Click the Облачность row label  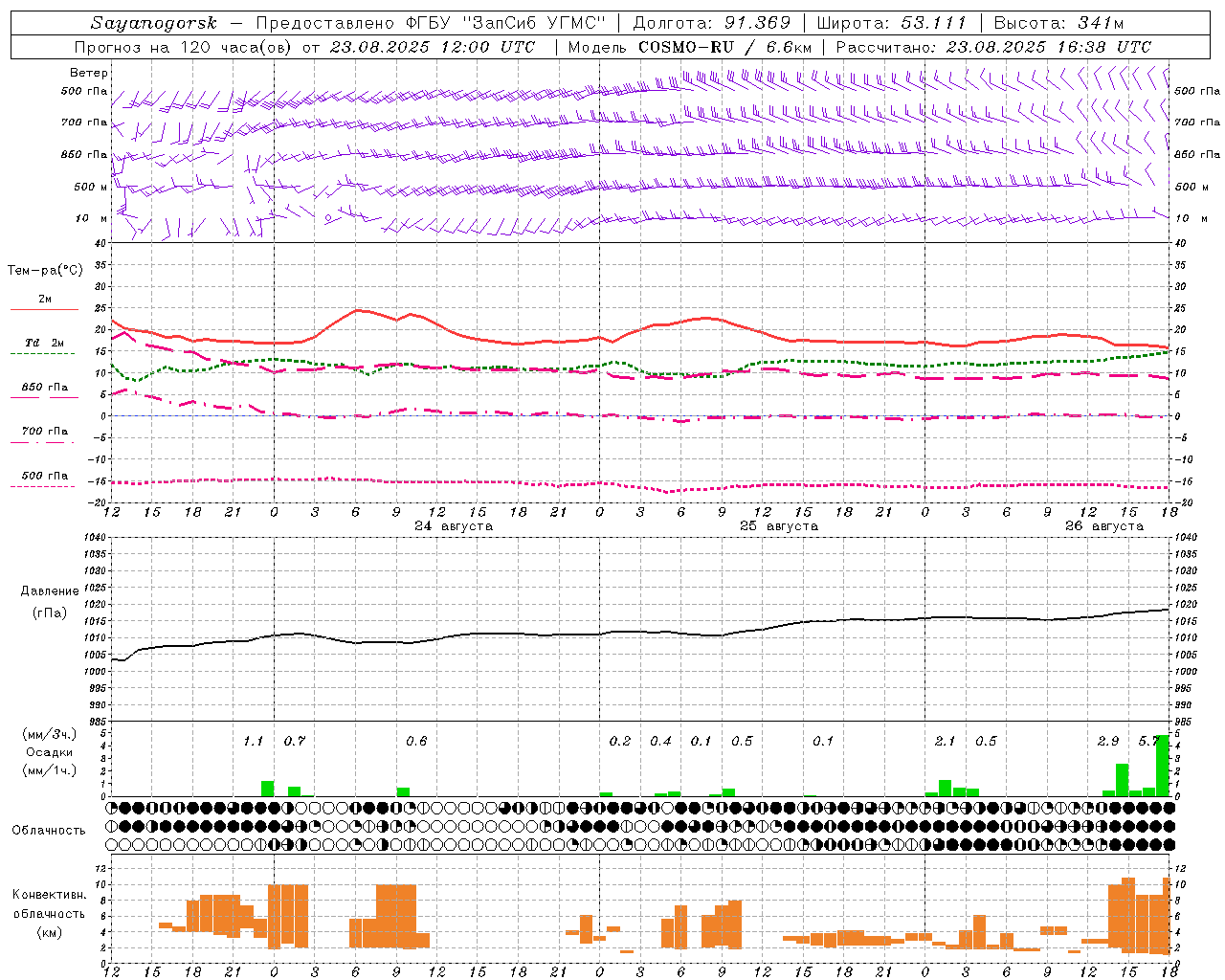tap(49, 831)
